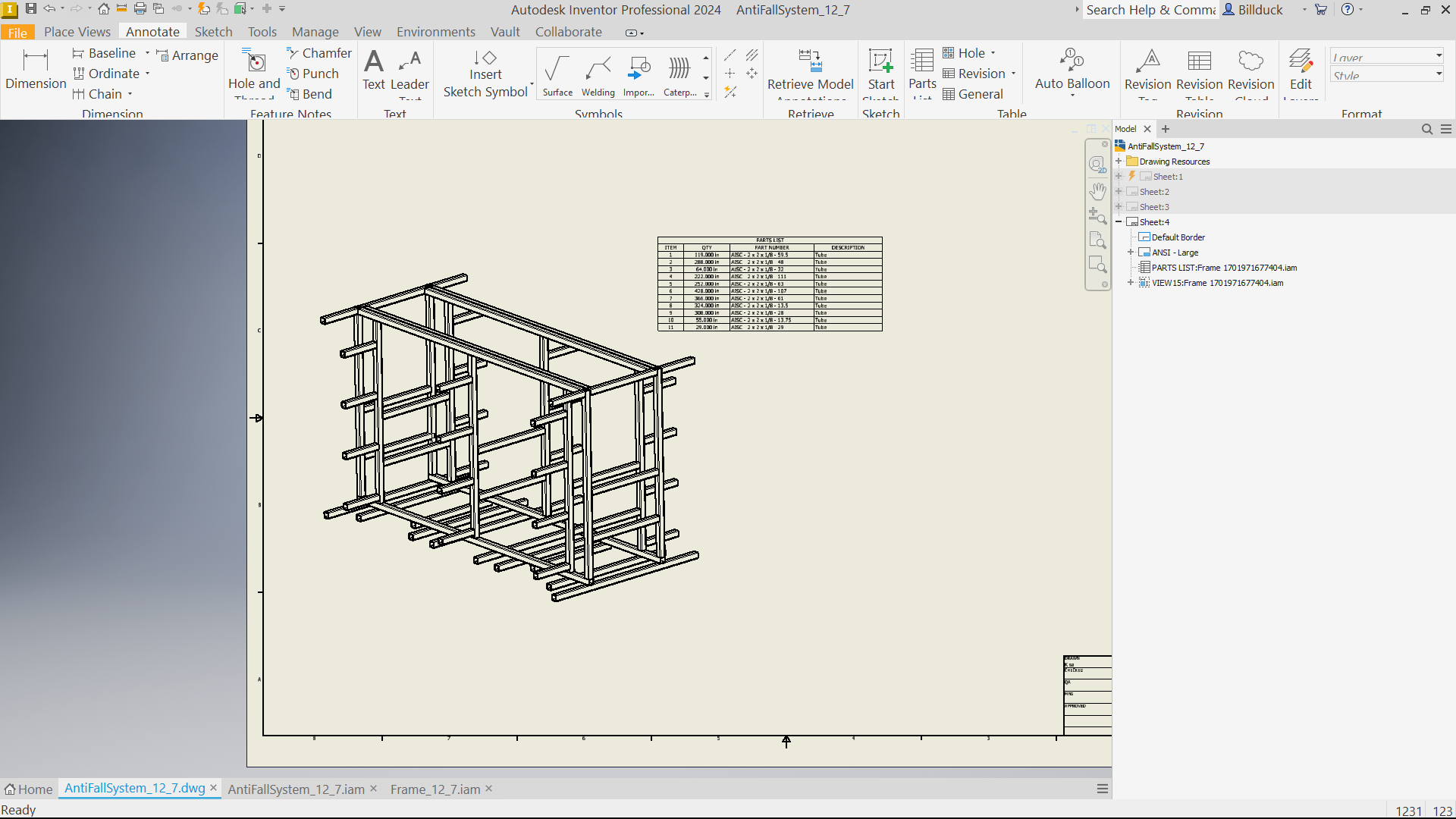Collapse Sheet:4 node
This screenshot has width=1456, height=819.
(1119, 222)
